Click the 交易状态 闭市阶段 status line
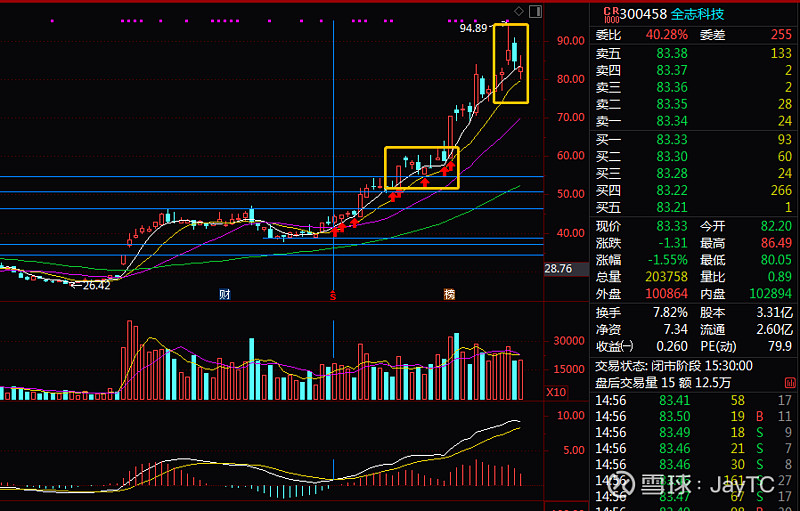The width and height of the screenshot is (800, 511). click(673, 366)
